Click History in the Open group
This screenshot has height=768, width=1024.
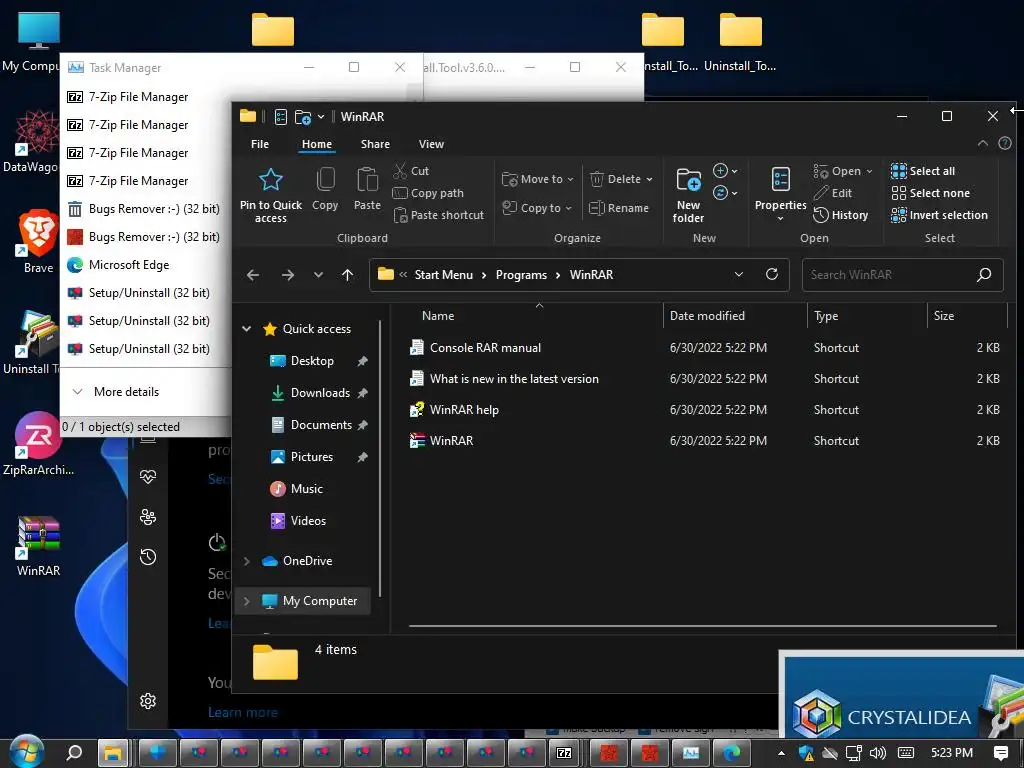pos(840,215)
